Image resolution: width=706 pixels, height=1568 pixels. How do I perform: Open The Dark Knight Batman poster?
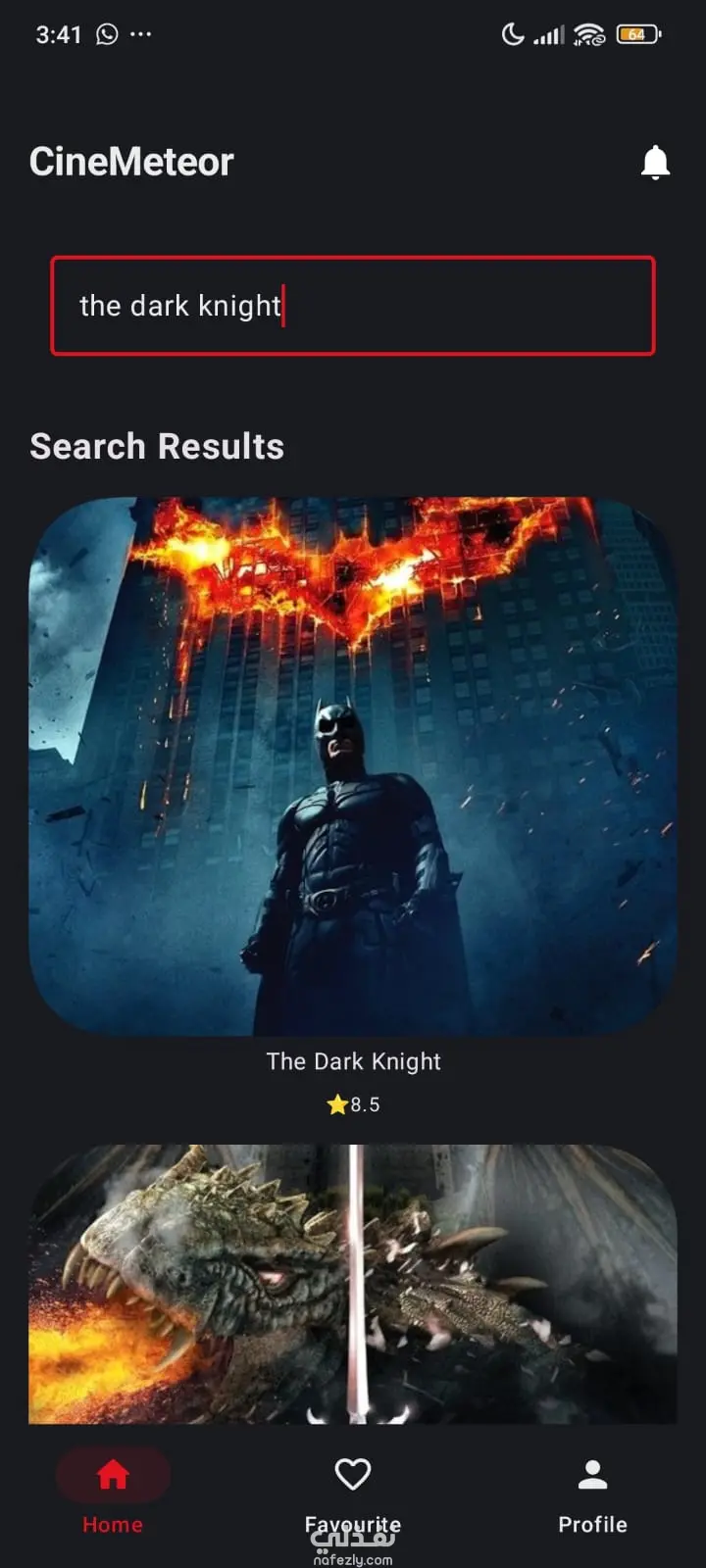pos(353,766)
